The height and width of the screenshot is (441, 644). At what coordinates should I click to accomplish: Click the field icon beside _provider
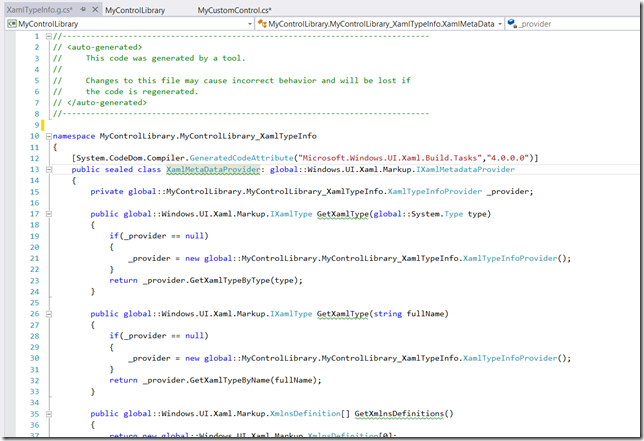click(x=512, y=23)
